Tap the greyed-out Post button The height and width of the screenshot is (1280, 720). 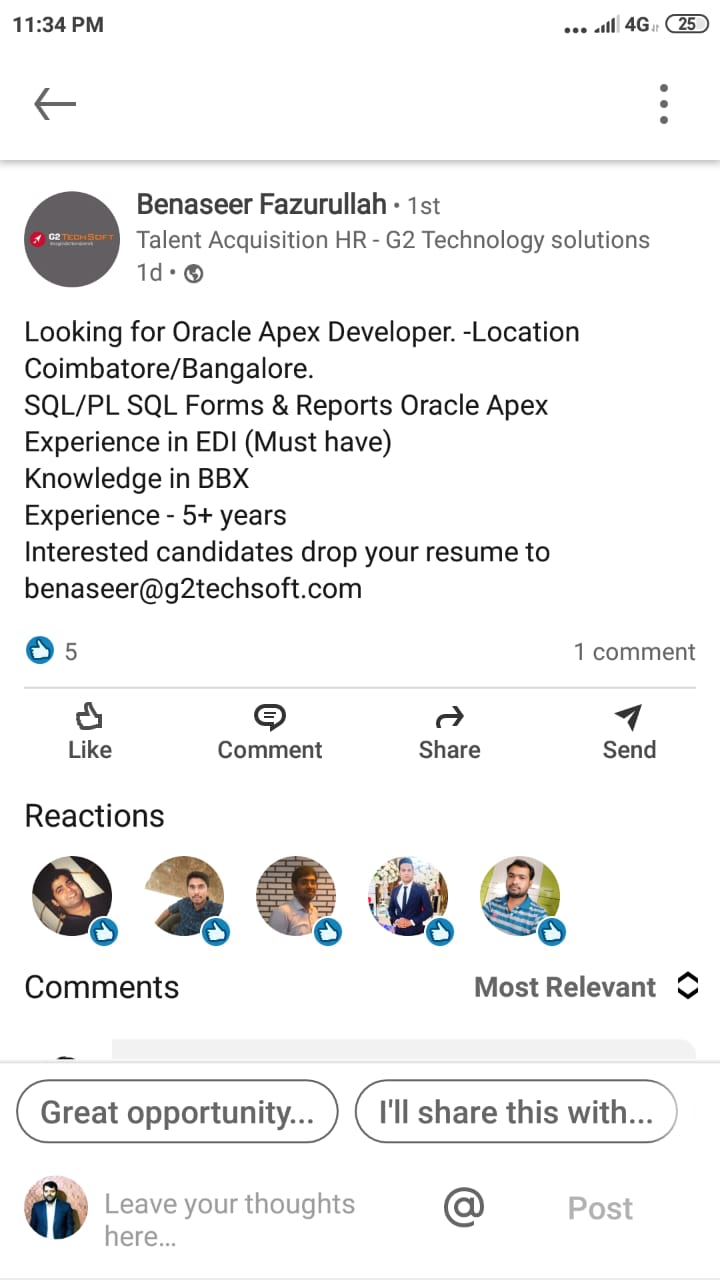[x=600, y=1208]
